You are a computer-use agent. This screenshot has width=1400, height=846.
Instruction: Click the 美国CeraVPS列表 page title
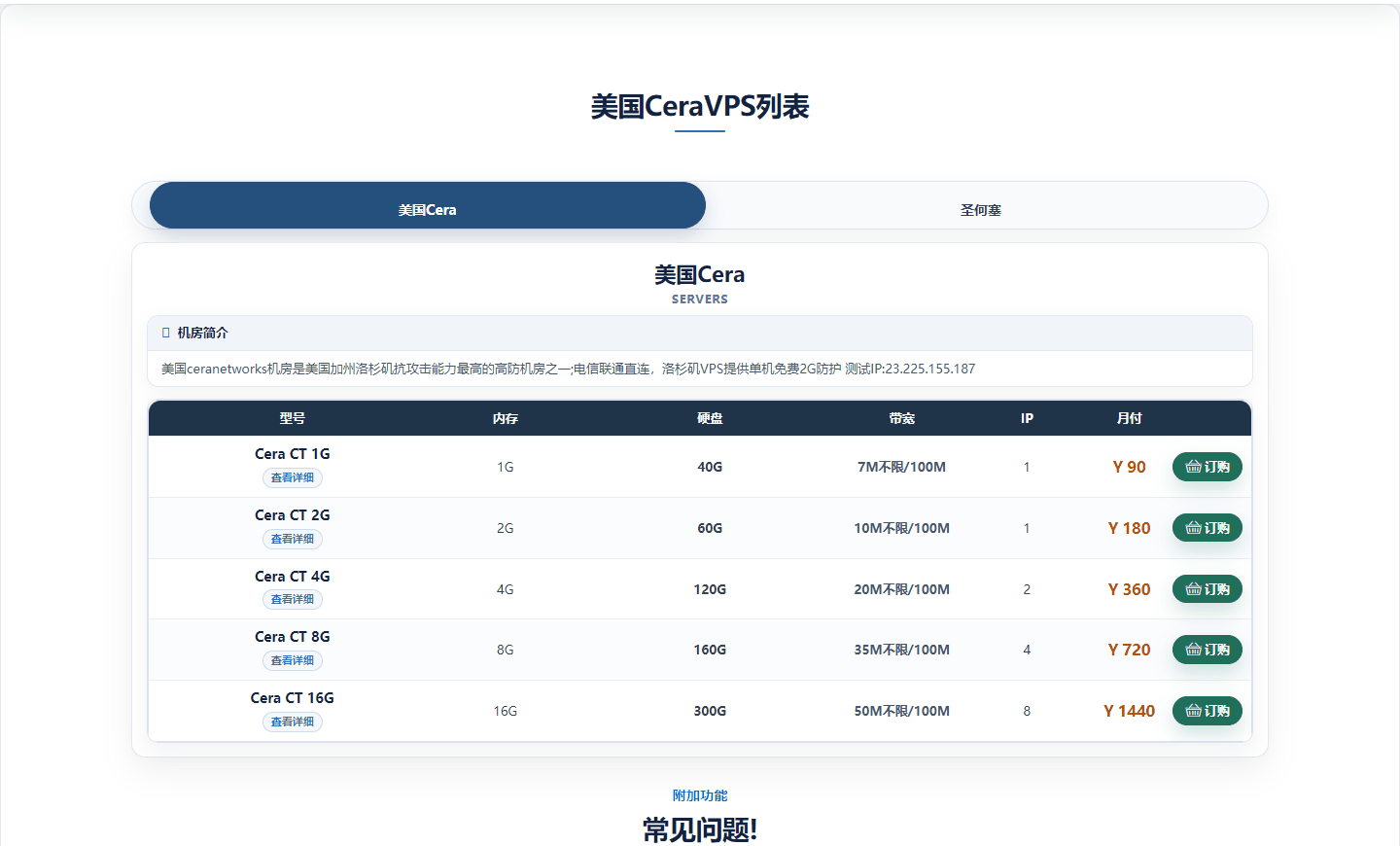700,106
